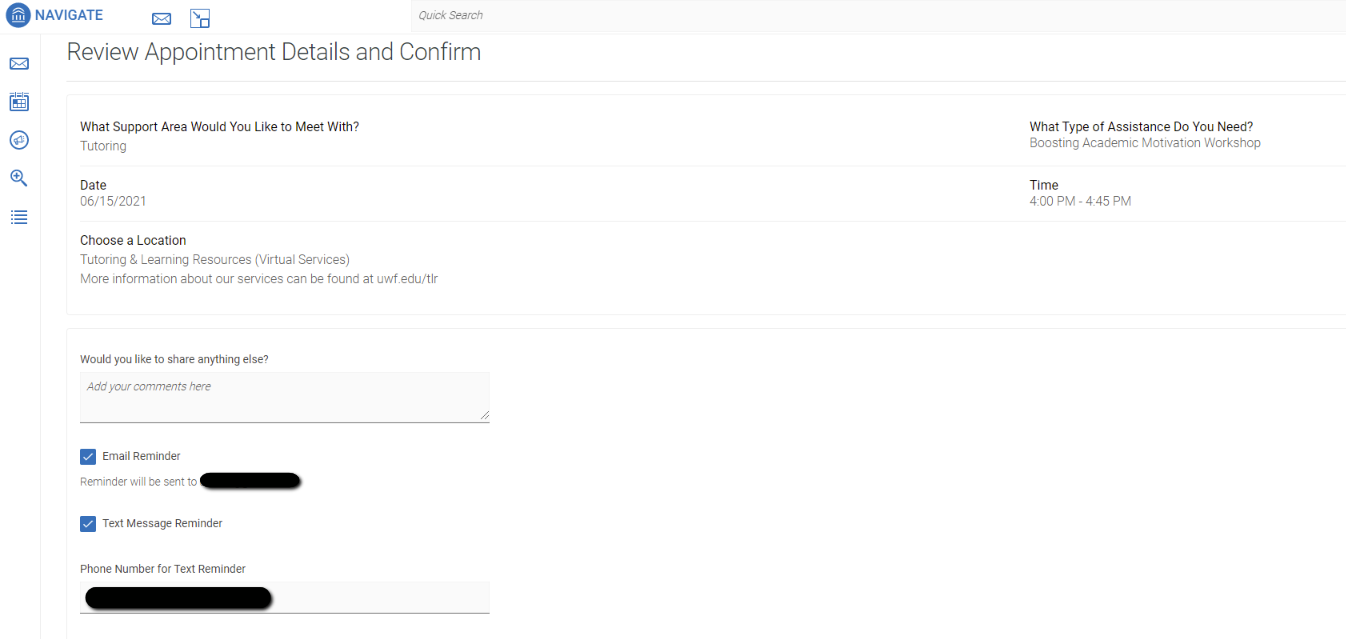Select the megaphone campaigns icon in sidebar

[19, 140]
